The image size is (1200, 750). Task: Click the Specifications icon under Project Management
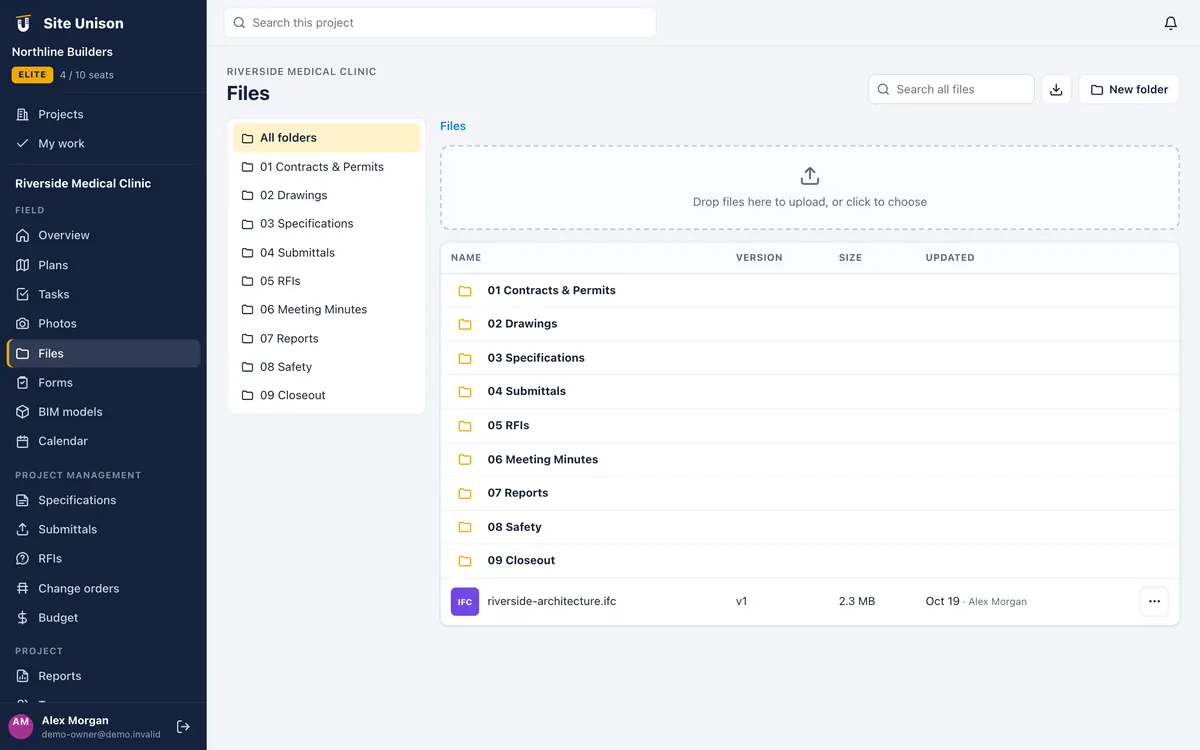[23, 500]
